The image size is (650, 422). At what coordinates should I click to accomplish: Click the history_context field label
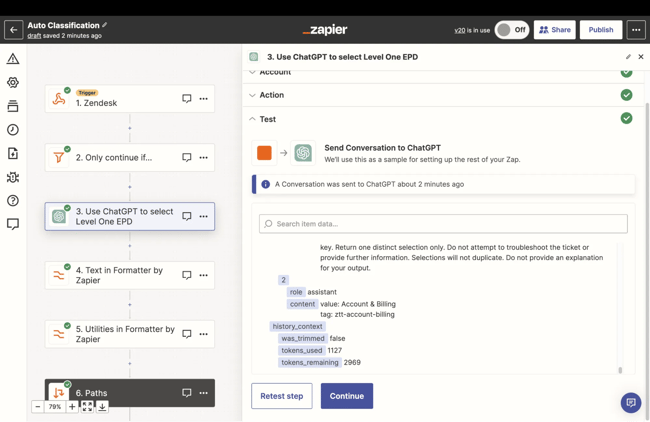click(x=297, y=326)
